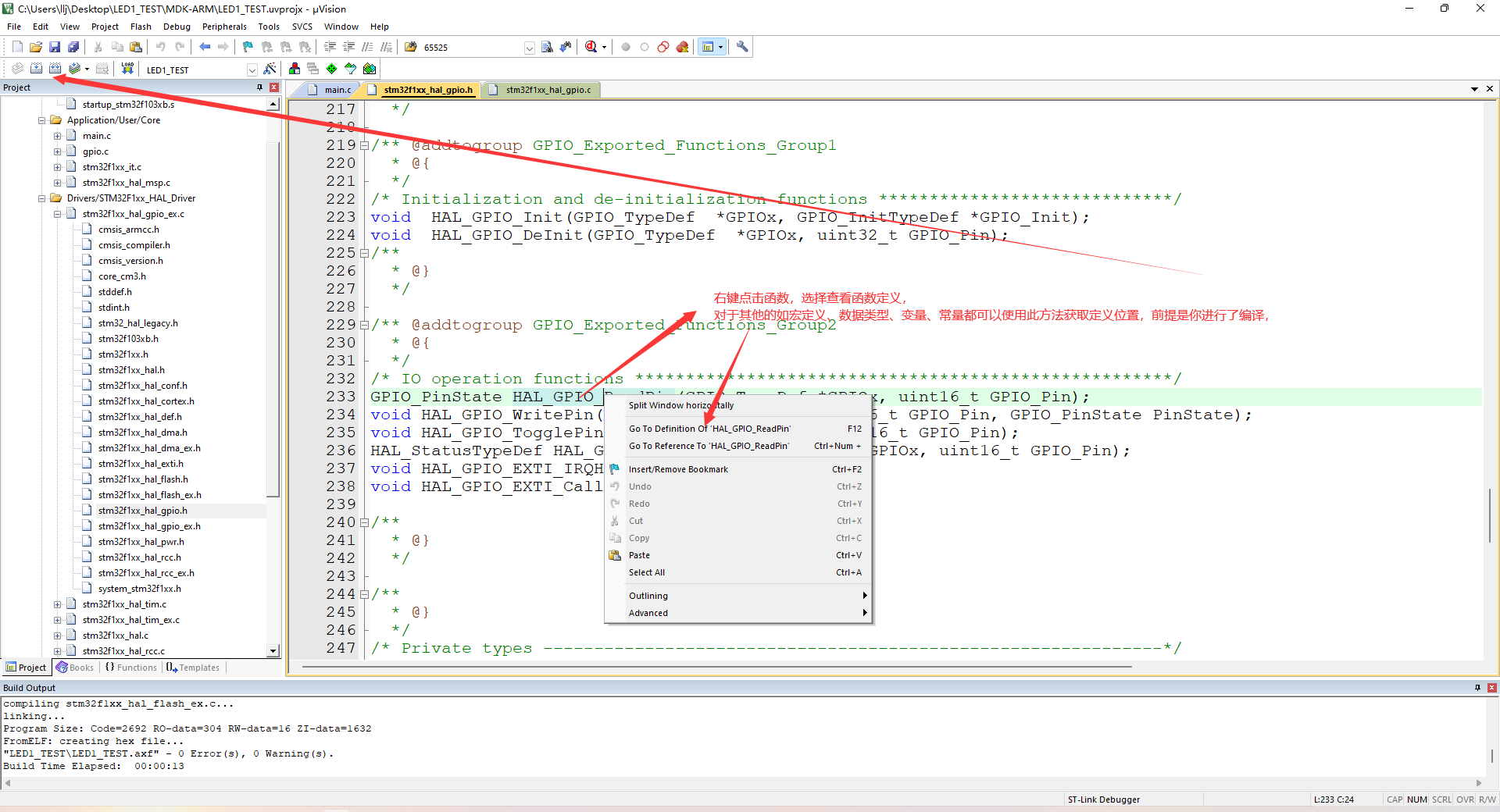Click the Indent selection icon

(330, 48)
